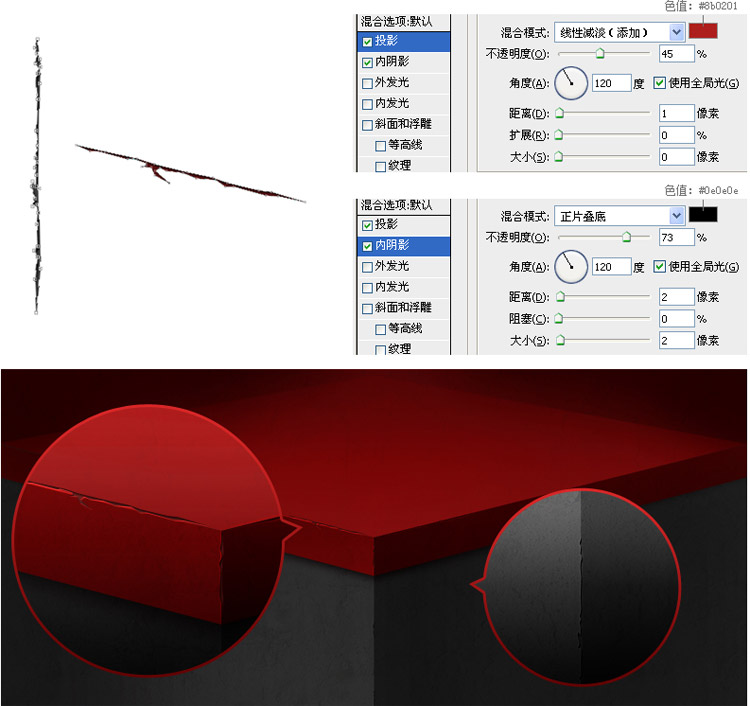This screenshot has width=750, height=706.
Task: Click 大小 slider handle in Drop Shadow settings
Action: 558,157
